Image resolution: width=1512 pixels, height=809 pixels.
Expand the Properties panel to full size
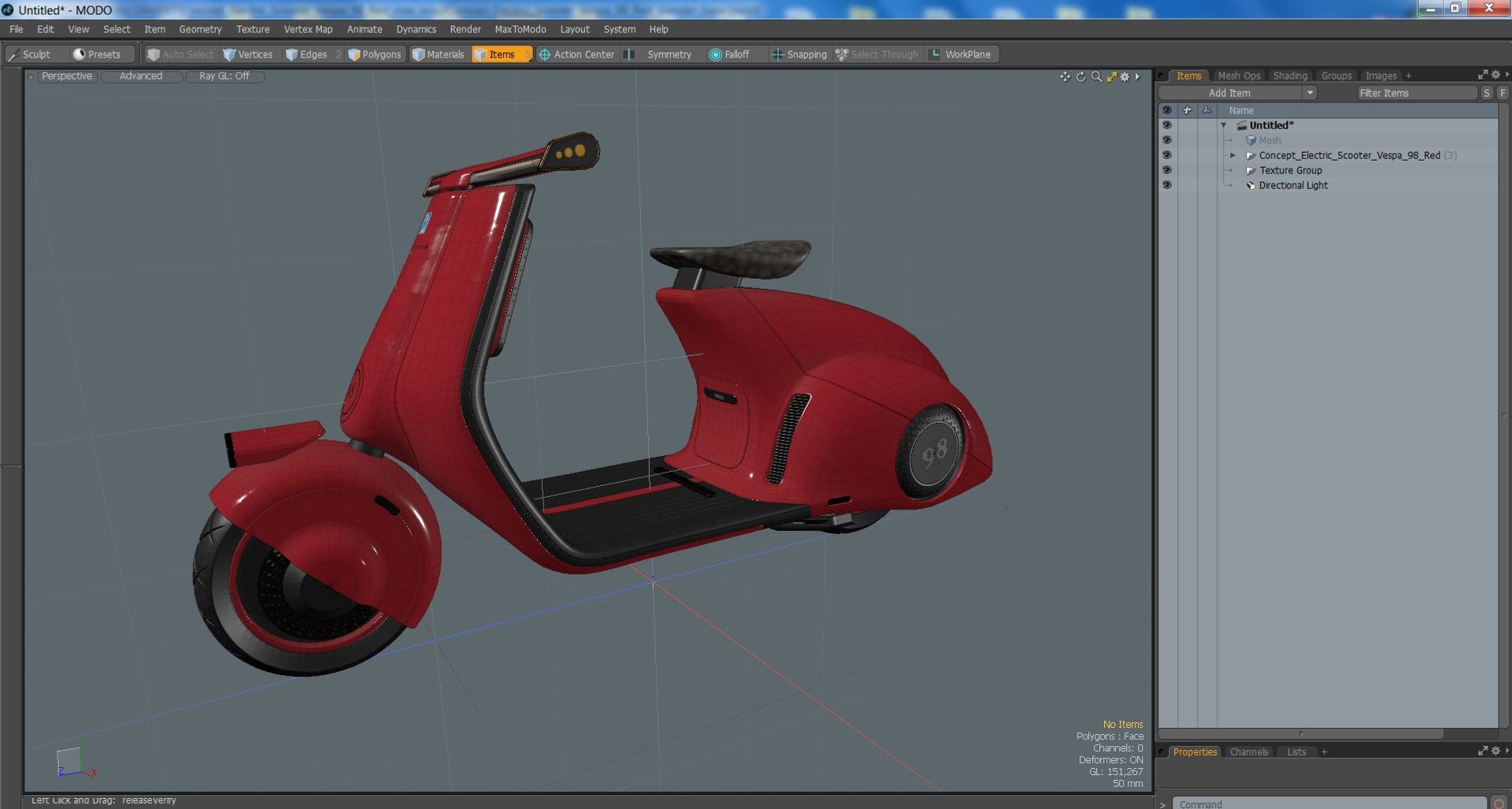[x=1483, y=751]
